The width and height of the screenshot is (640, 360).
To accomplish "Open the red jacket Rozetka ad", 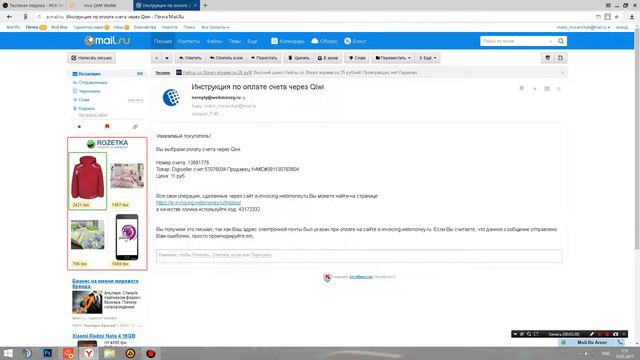I will pyautogui.click(x=87, y=181).
